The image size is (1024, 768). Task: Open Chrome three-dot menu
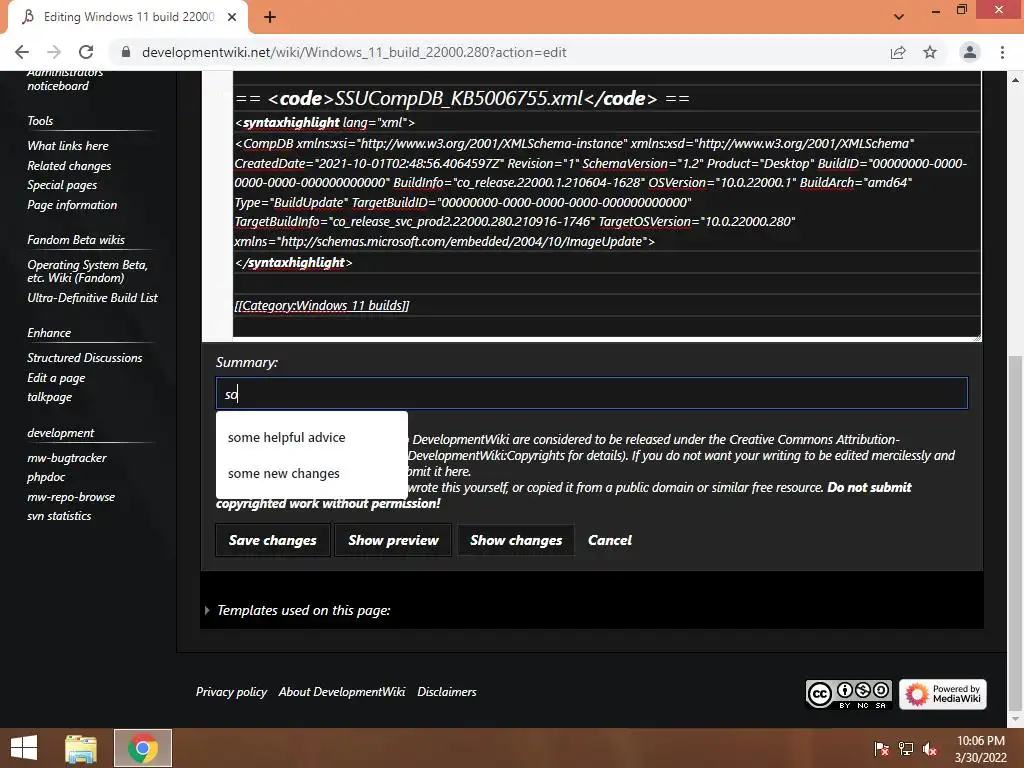coord(1002,52)
